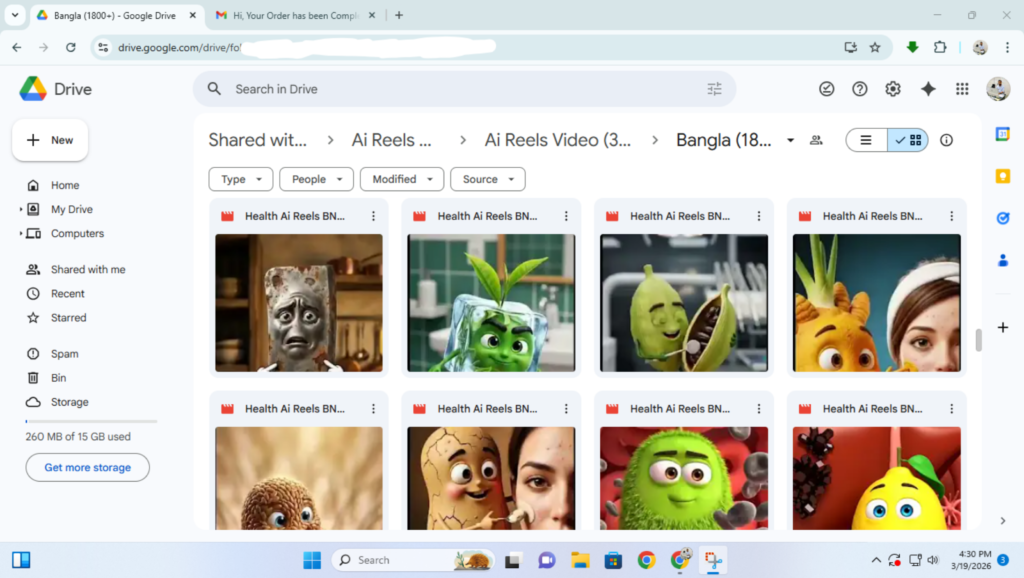The width and height of the screenshot is (1024, 578).
Task: Open the Help question mark icon
Action: coord(860,89)
